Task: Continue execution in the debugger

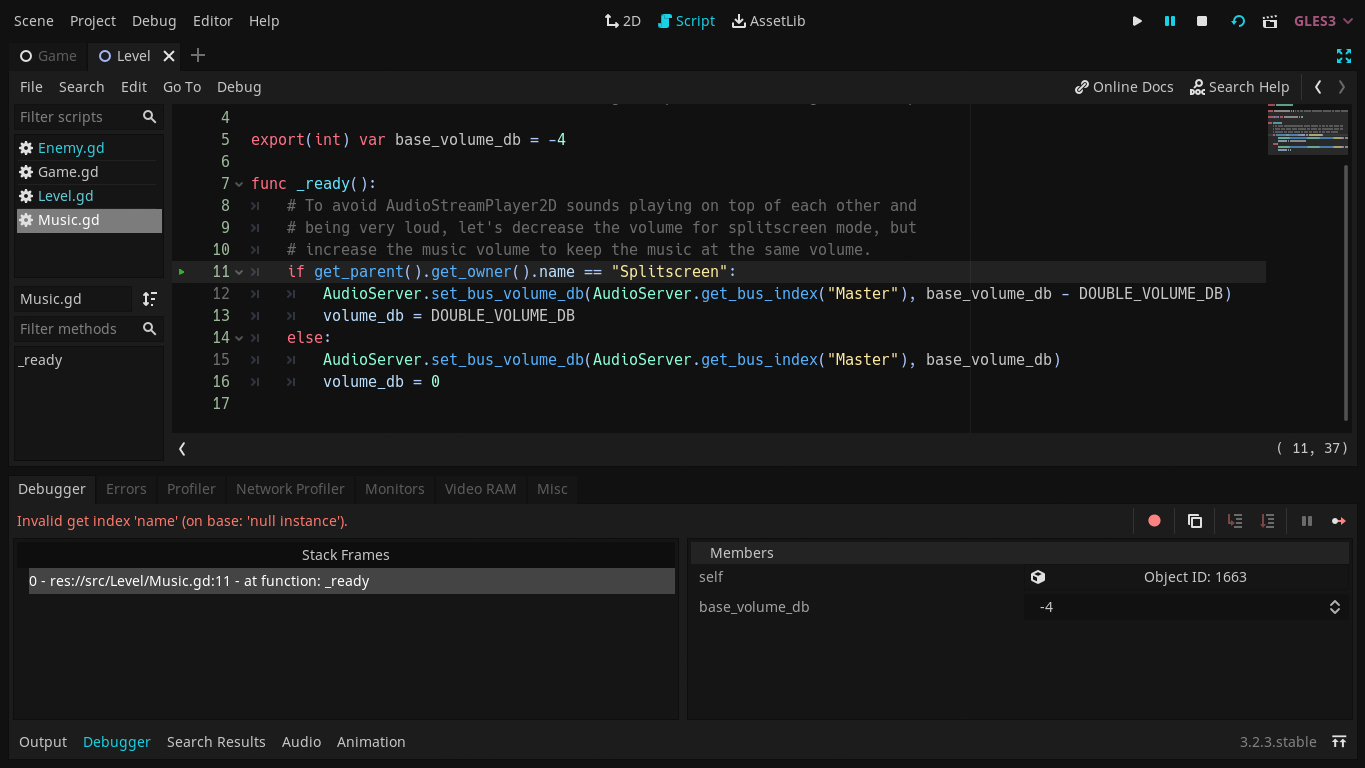Action: tap(1338, 521)
